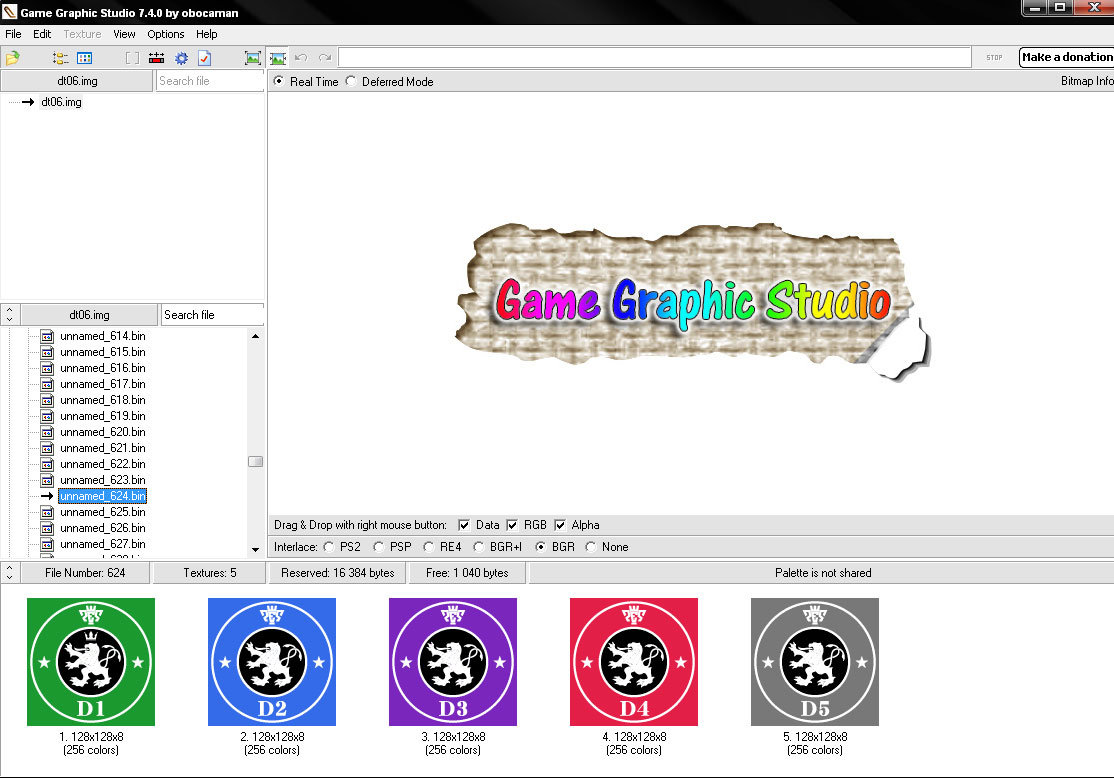Select None interlace option
1114x778 pixels.
tap(590, 547)
